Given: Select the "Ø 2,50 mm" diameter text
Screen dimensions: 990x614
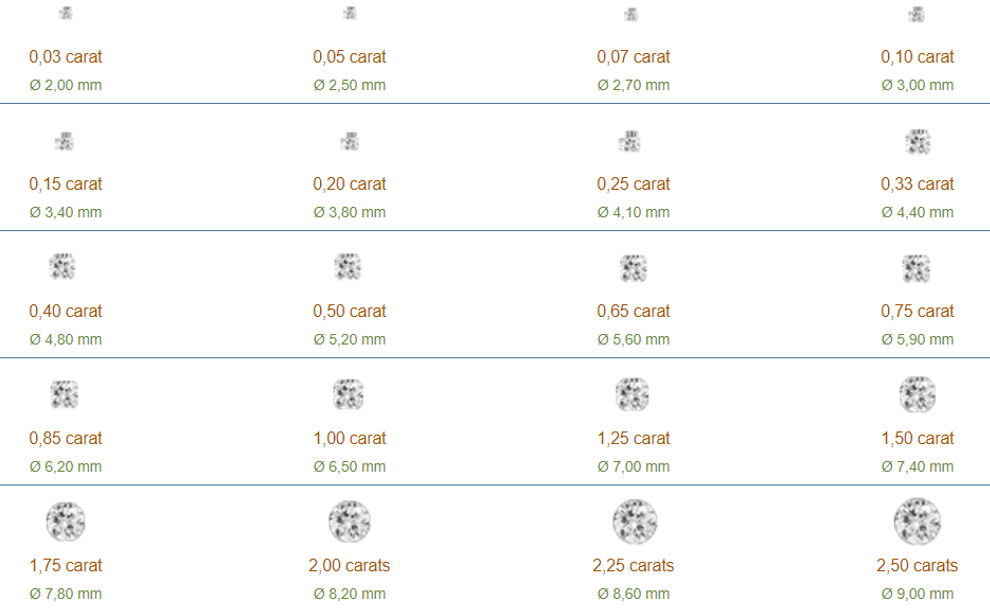Looking at the screenshot, I should (349, 85).
